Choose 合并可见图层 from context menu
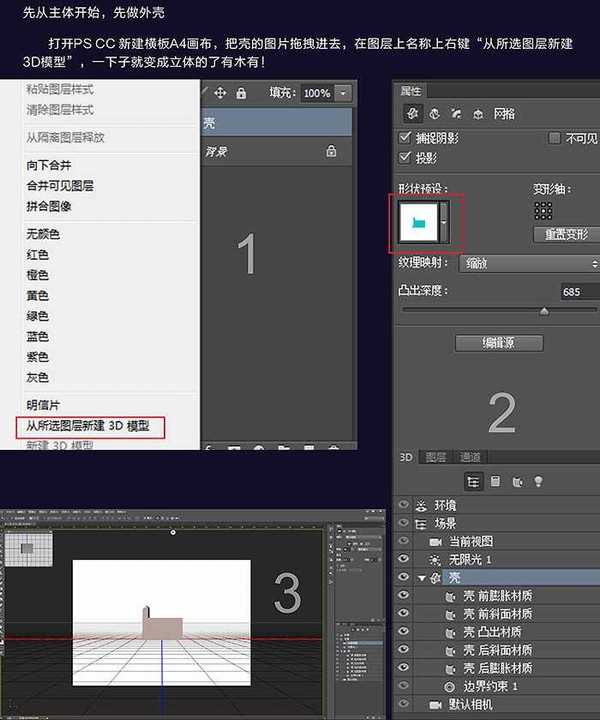This screenshot has height=720, width=600. point(60,186)
